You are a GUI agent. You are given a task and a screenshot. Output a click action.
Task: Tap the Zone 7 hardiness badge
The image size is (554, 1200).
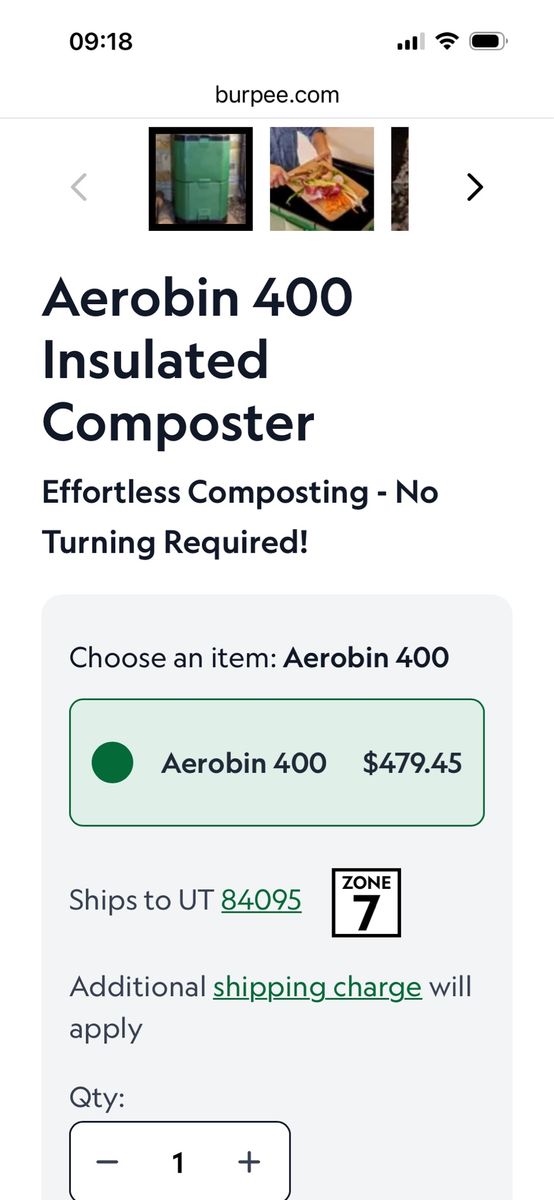coord(366,902)
